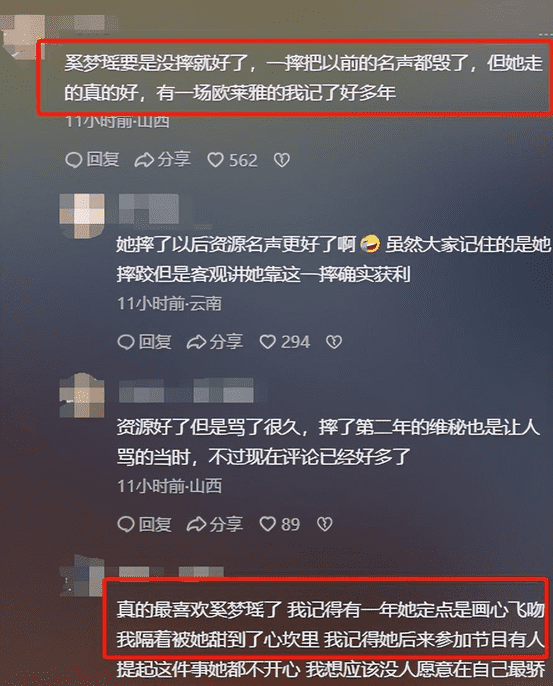Dislike the comment with 89 likes
Screen dimensions: 553x686
tap(324, 524)
